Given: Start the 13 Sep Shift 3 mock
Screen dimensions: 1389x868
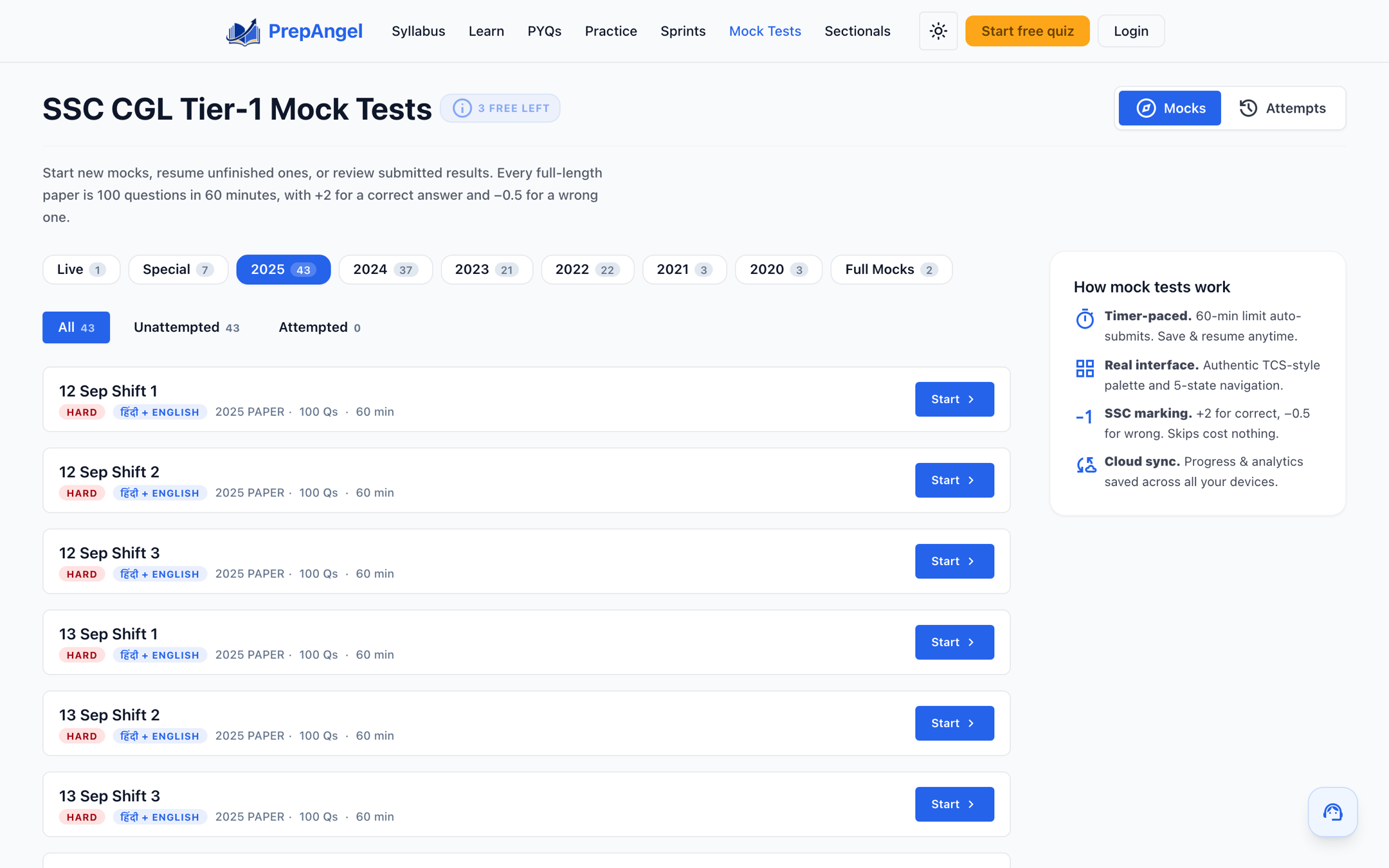Looking at the screenshot, I should [x=954, y=804].
